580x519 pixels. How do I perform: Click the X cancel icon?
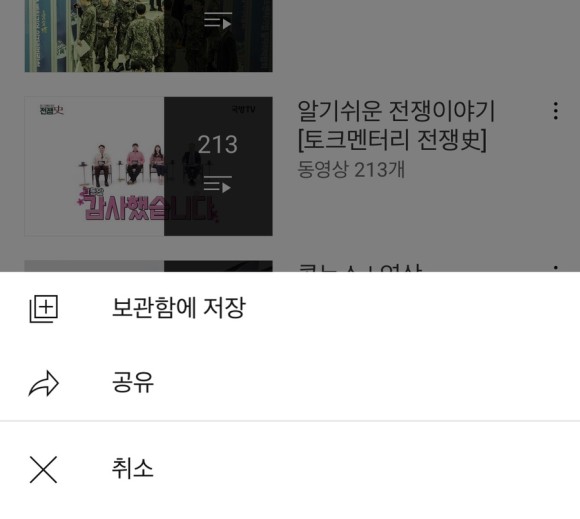point(43,469)
